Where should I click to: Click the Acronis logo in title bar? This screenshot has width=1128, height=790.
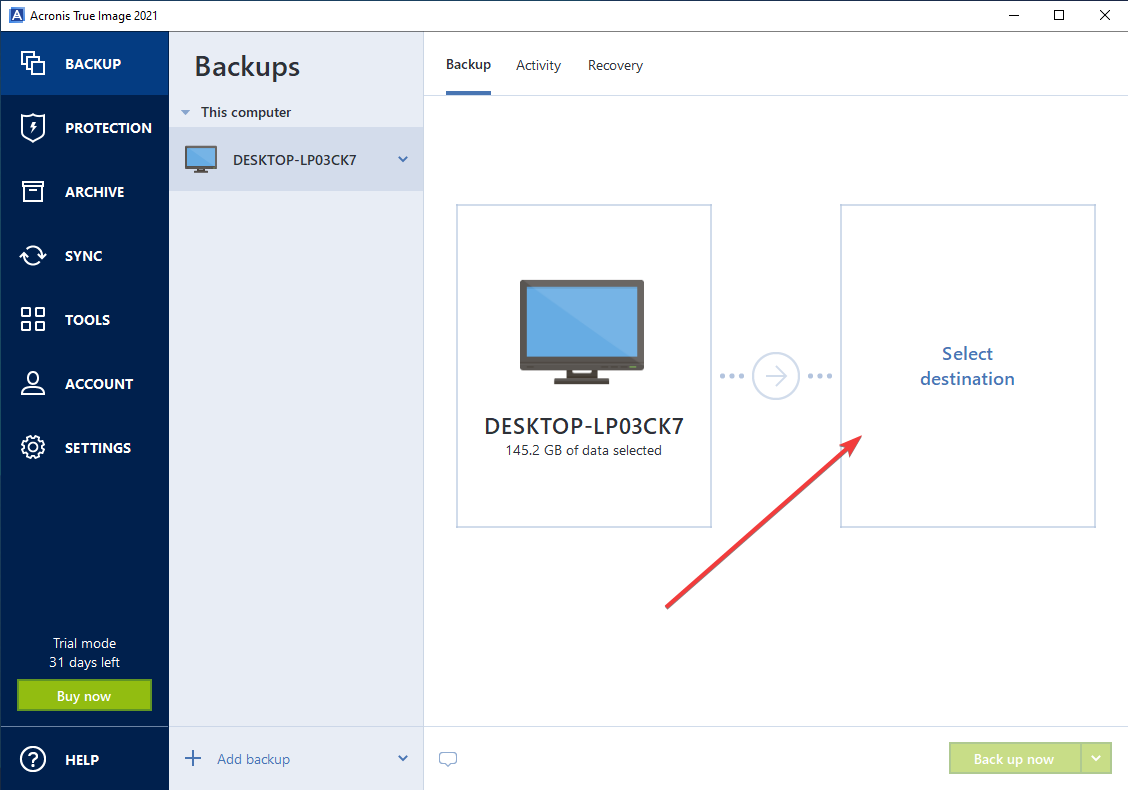click(x=16, y=15)
